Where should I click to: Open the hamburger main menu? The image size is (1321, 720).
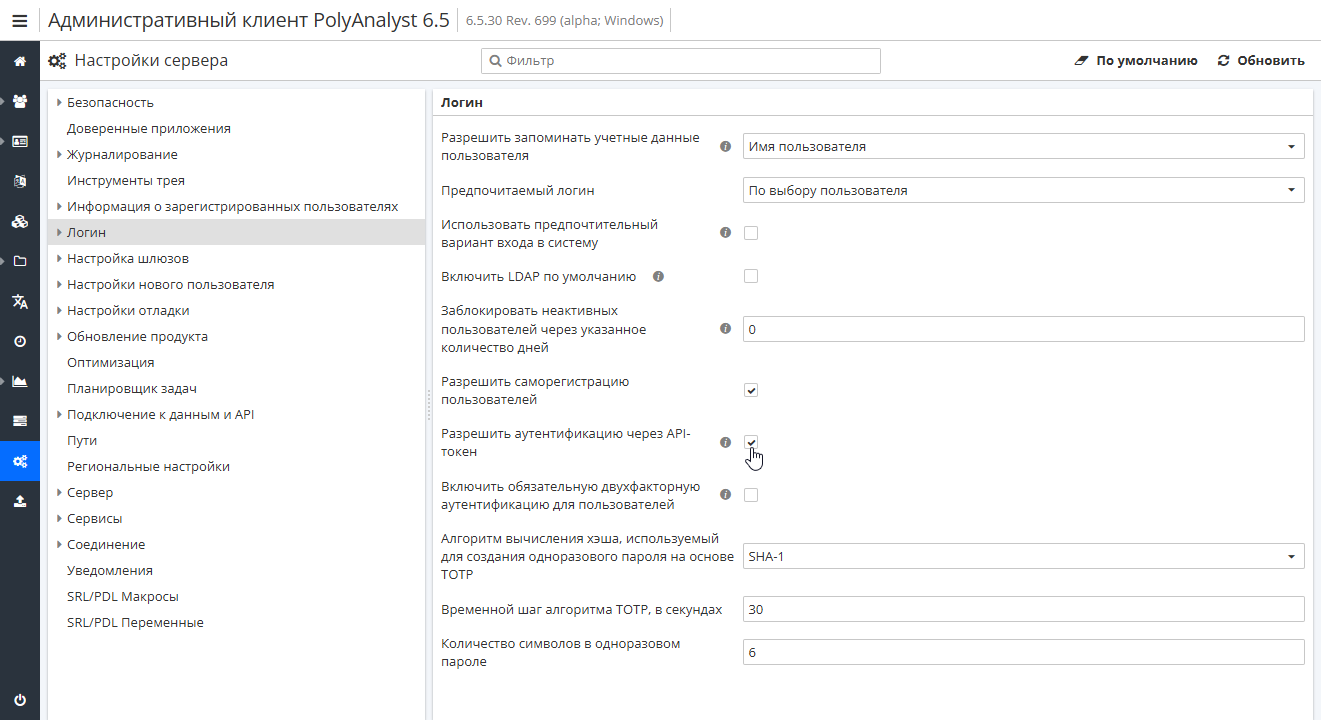coord(20,20)
